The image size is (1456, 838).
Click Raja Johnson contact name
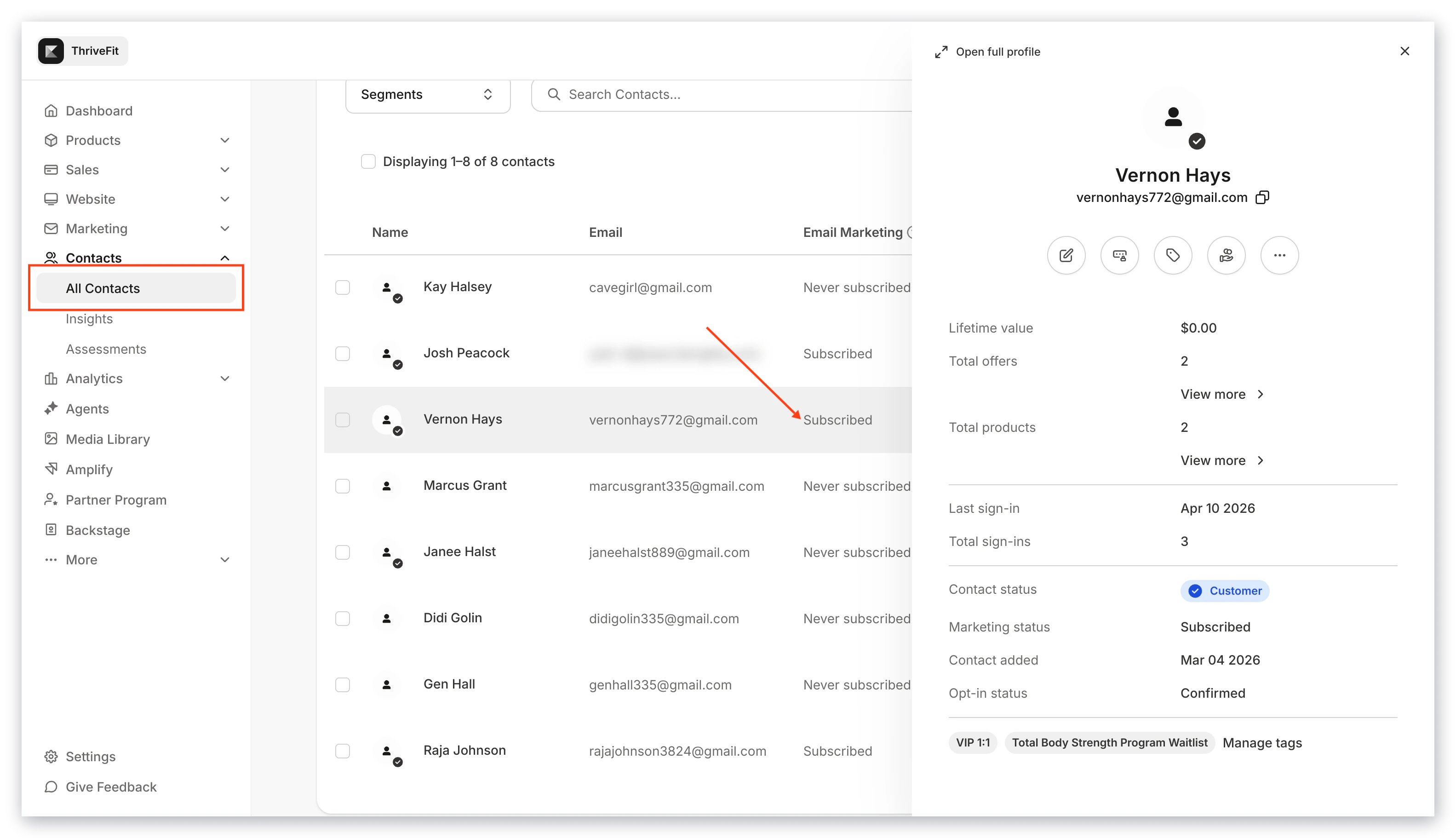point(464,750)
